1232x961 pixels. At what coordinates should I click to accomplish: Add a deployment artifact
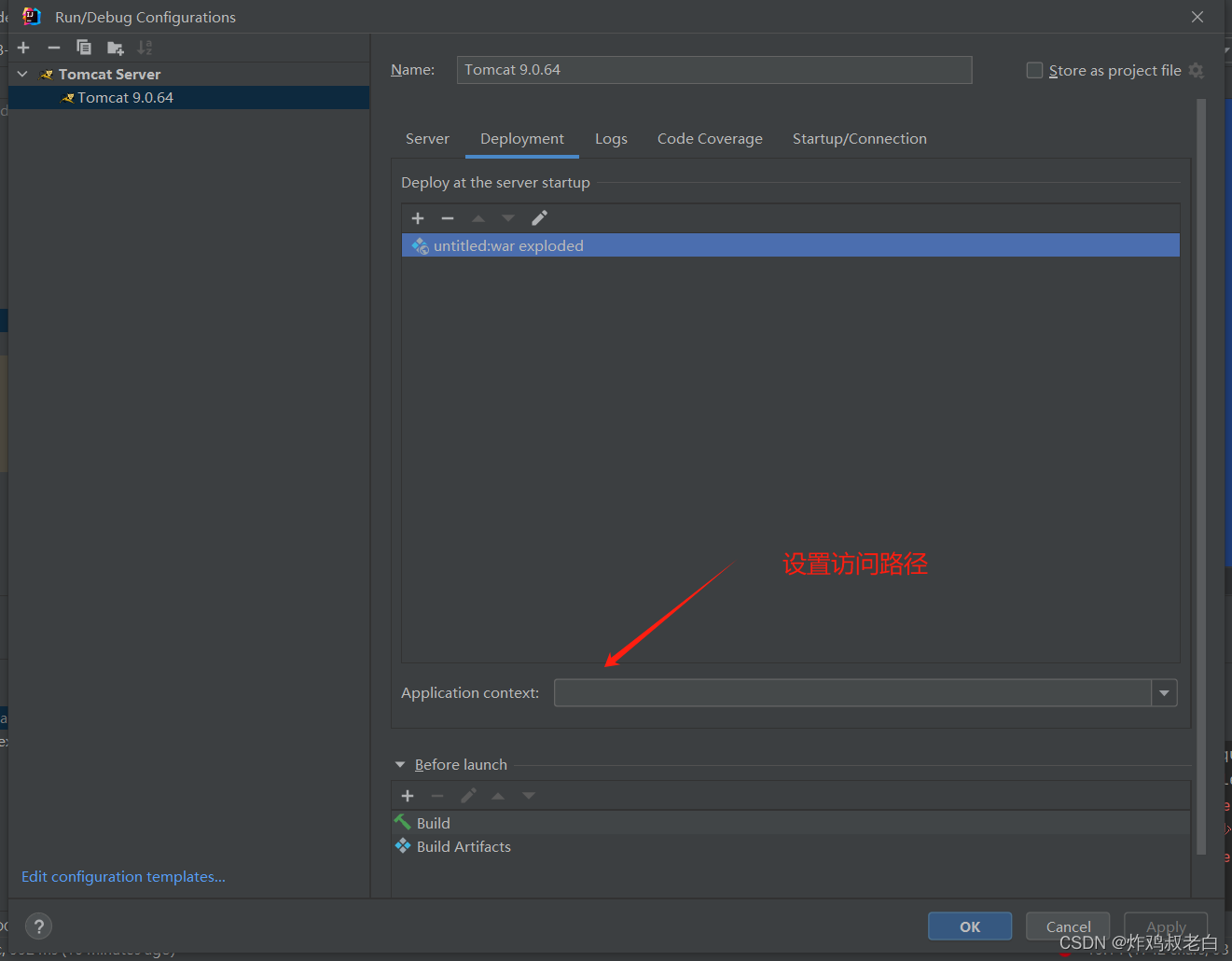(x=418, y=218)
